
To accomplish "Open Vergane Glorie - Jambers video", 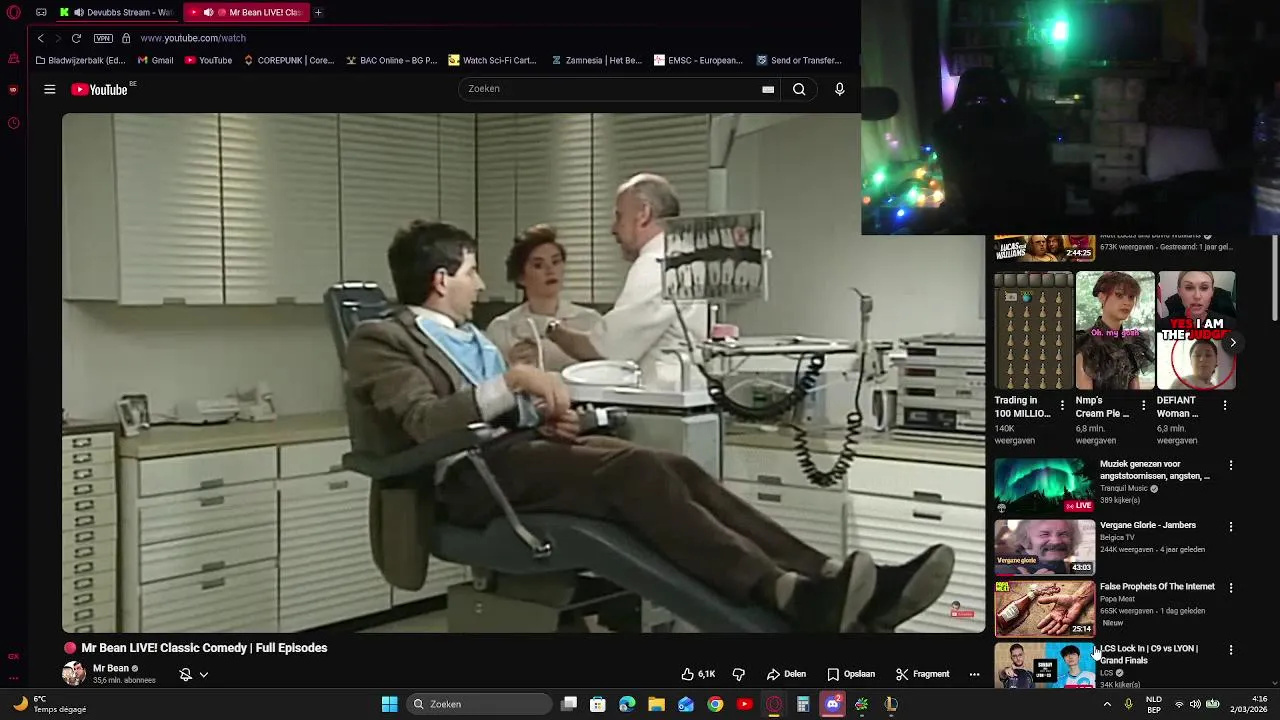I will [x=1044, y=546].
